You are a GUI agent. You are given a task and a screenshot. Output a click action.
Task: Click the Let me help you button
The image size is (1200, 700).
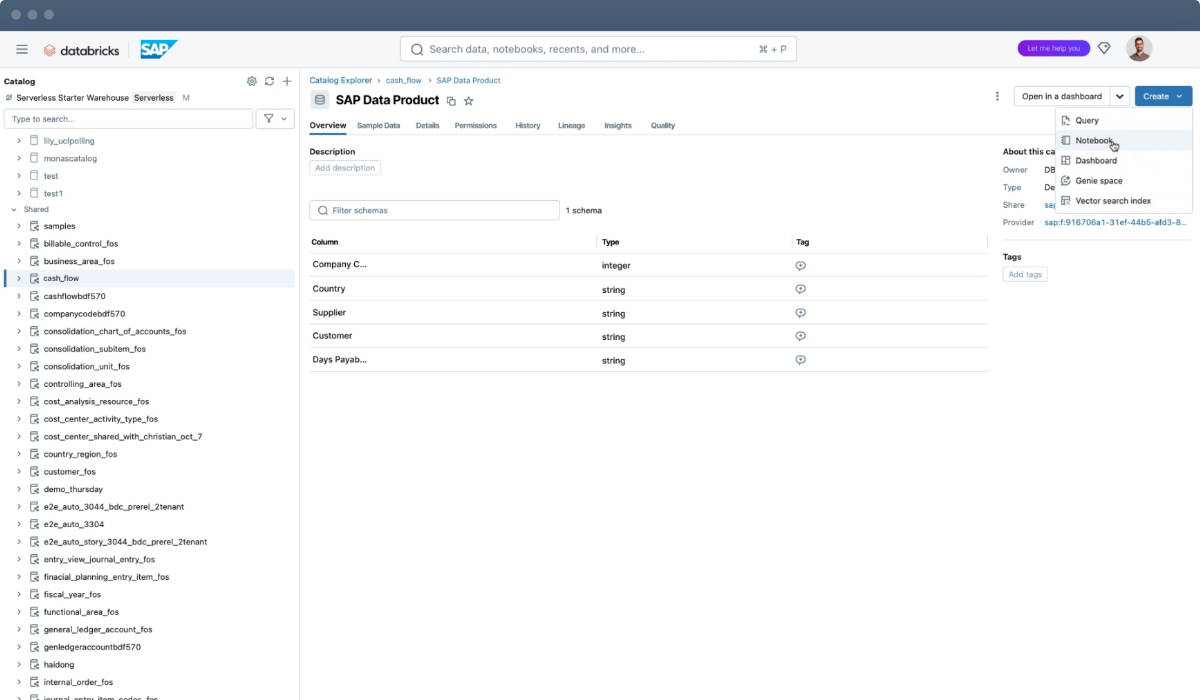point(1053,48)
